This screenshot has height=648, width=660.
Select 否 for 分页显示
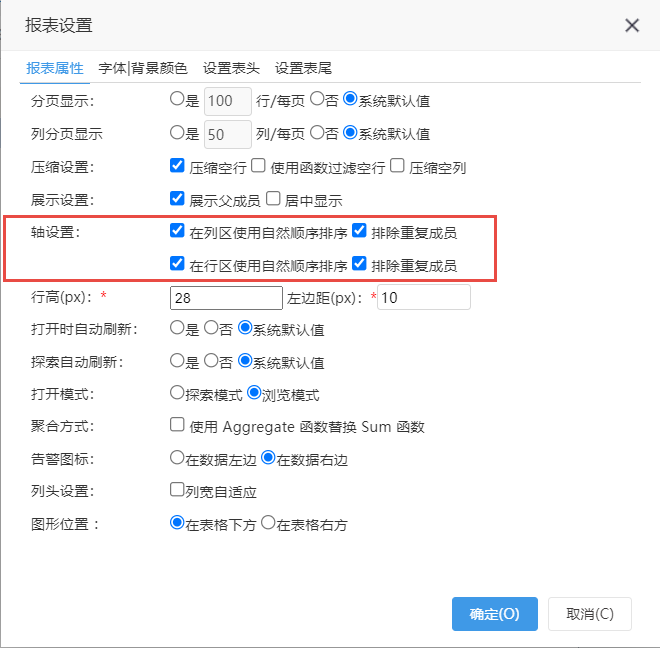coord(317,99)
